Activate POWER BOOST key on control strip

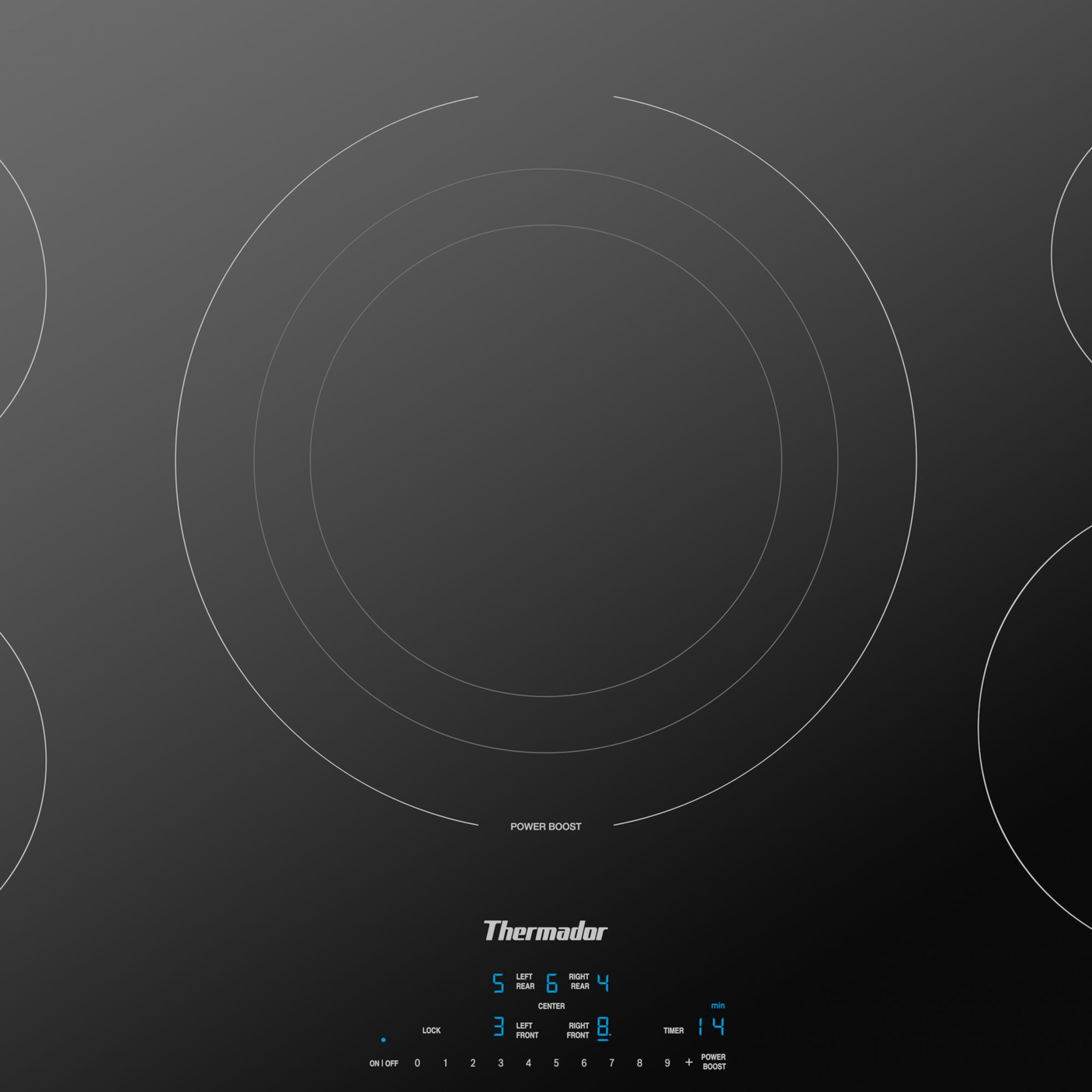point(714,1062)
